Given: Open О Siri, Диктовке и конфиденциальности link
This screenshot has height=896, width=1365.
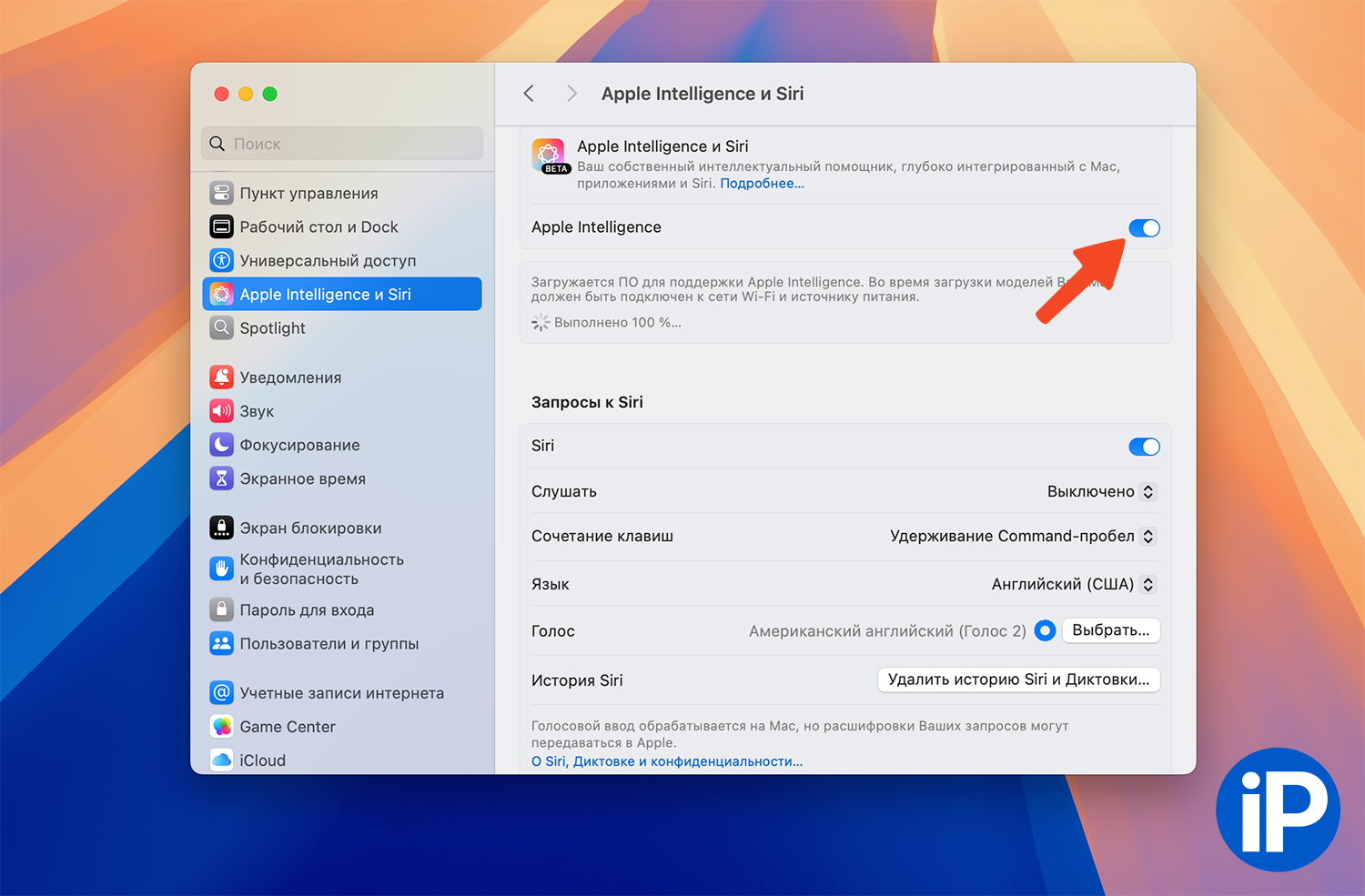Looking at the screenshot, I should click(667, 761).
